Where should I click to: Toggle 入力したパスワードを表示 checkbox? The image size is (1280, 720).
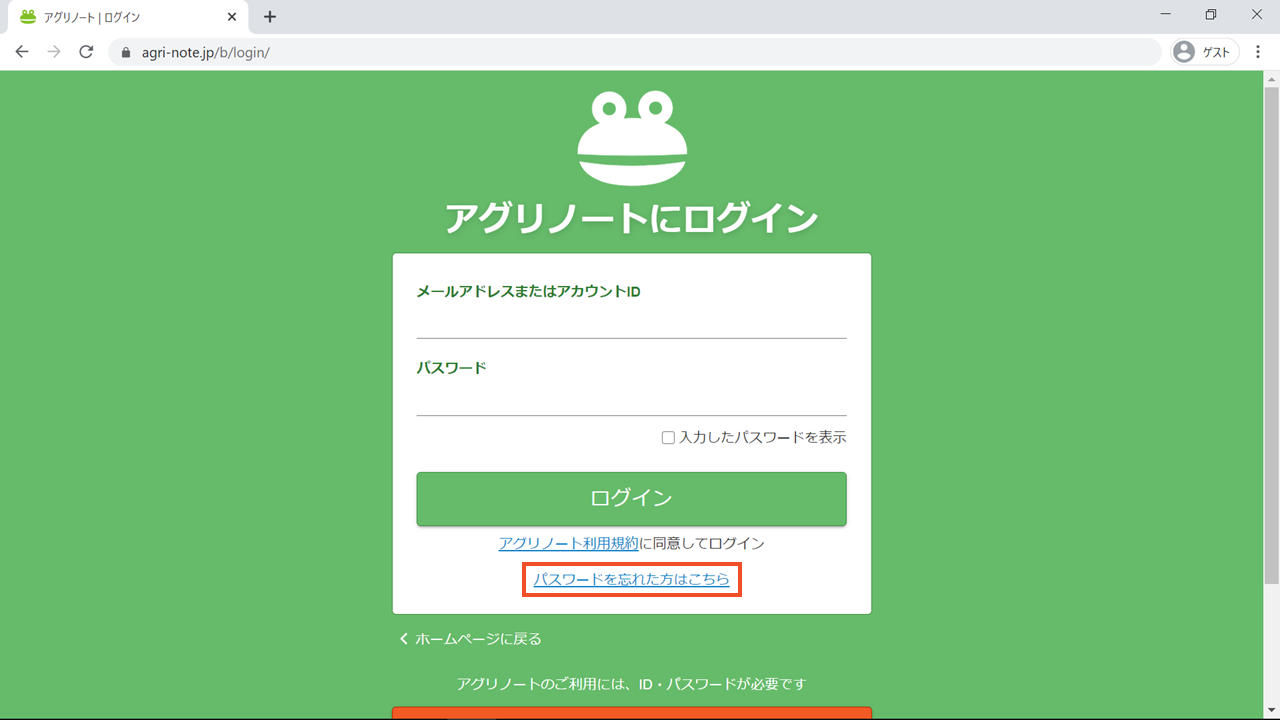tap(668, 438)
